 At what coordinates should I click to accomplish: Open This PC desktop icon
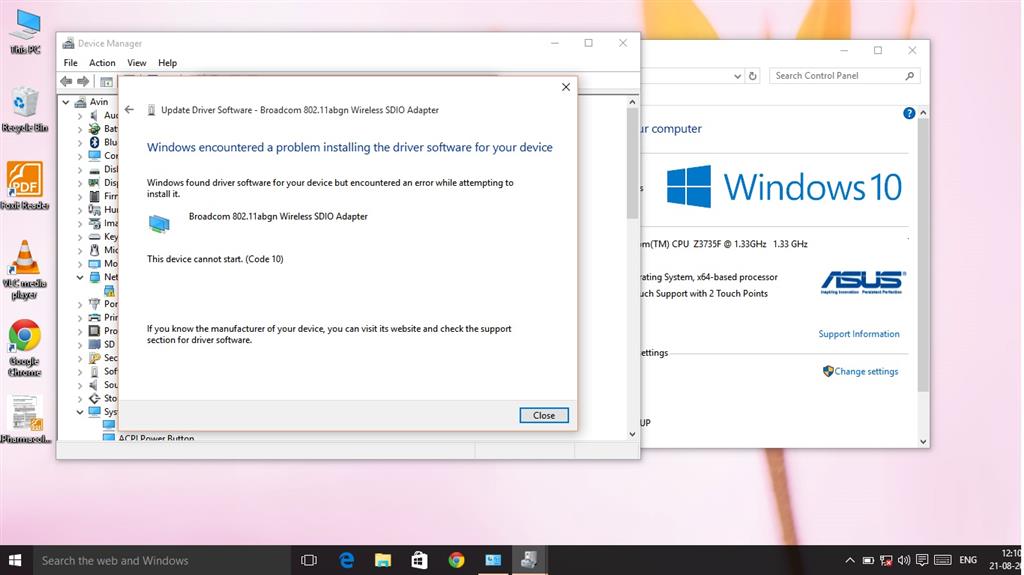coord(25,31)
